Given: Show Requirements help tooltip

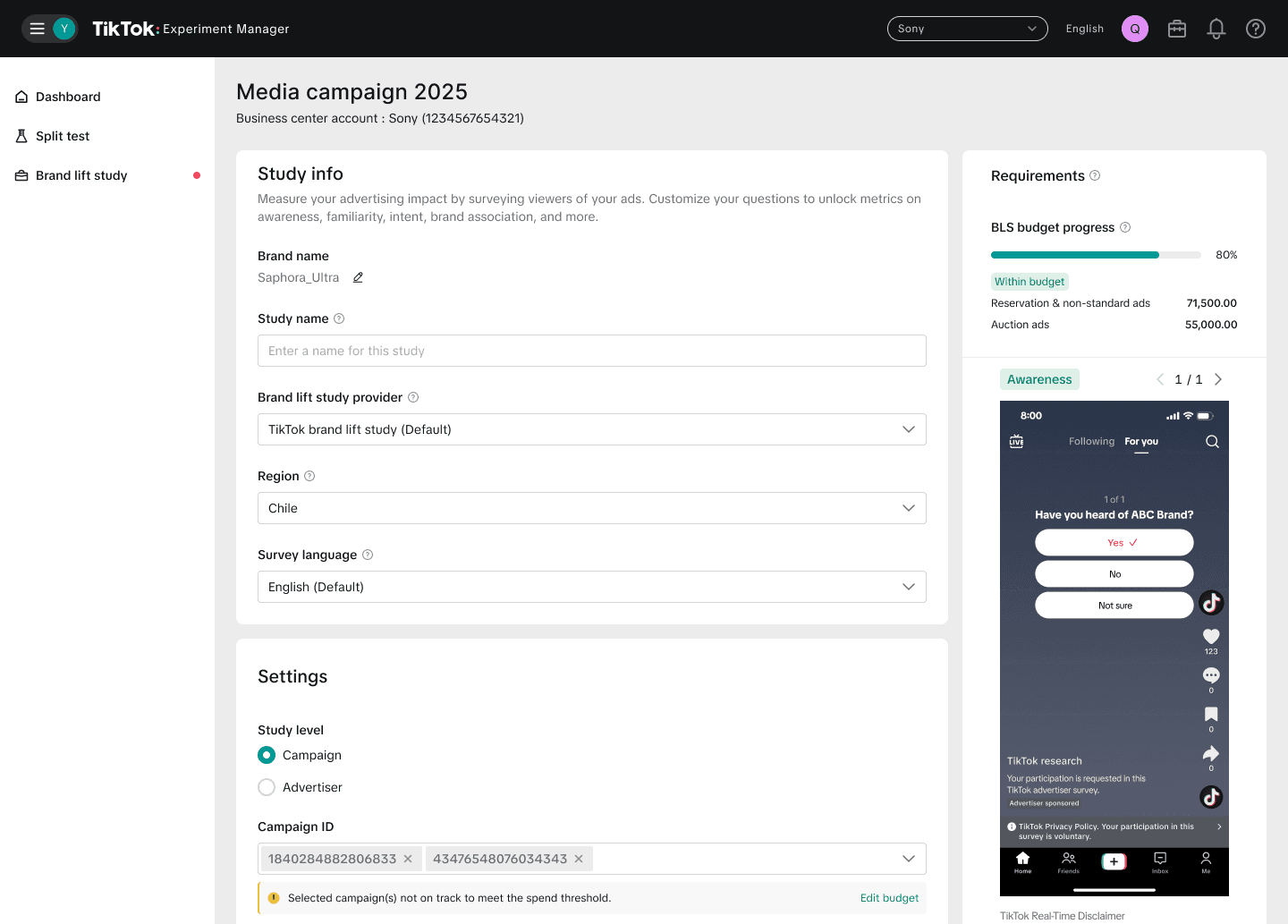Looking at the screenshot, I should coord(1095,175).
